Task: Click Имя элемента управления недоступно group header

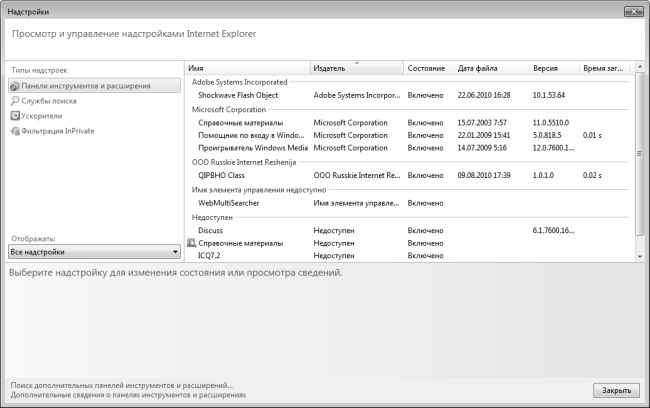Action: pyautogui.click(x=259, y=190)
